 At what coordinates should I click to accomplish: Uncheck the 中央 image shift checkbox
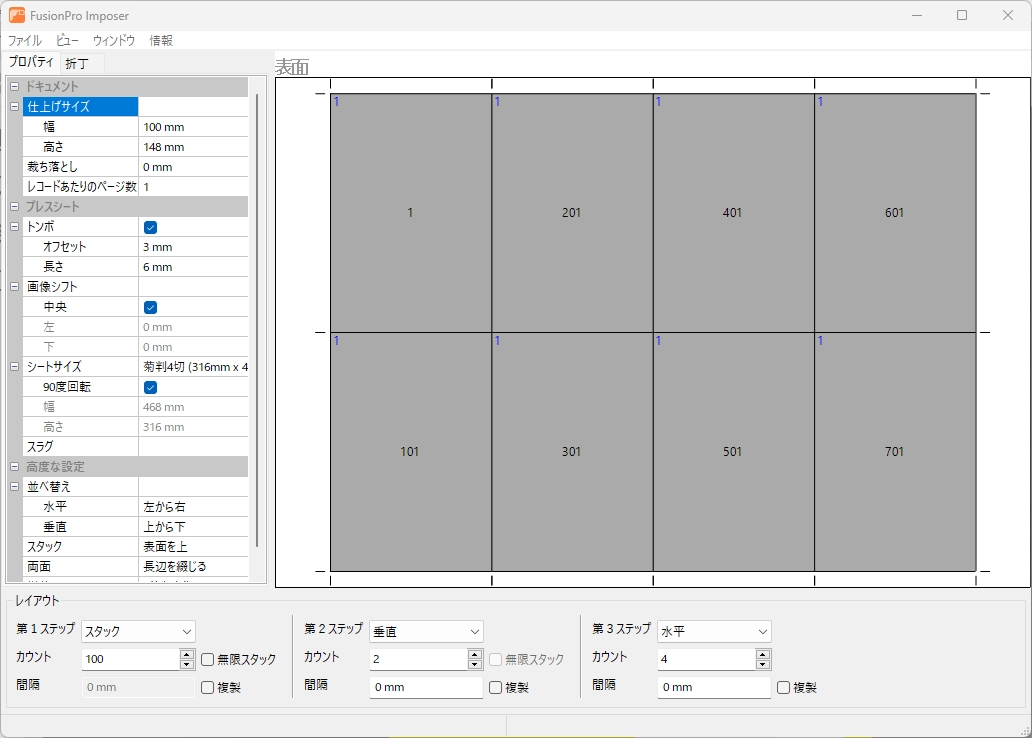click(x=150, y=307)
